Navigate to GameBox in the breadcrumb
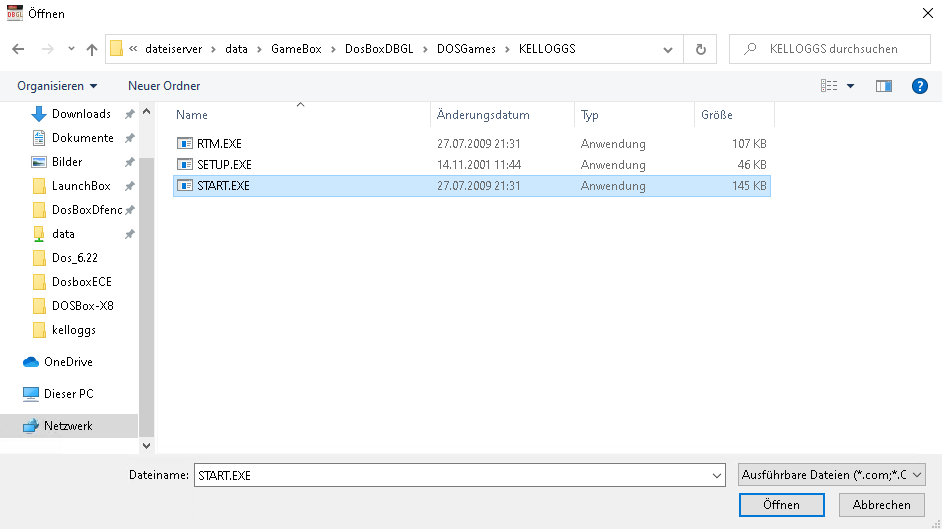The height and width of the screenshot is (529, 942). (x=296, y=49)
